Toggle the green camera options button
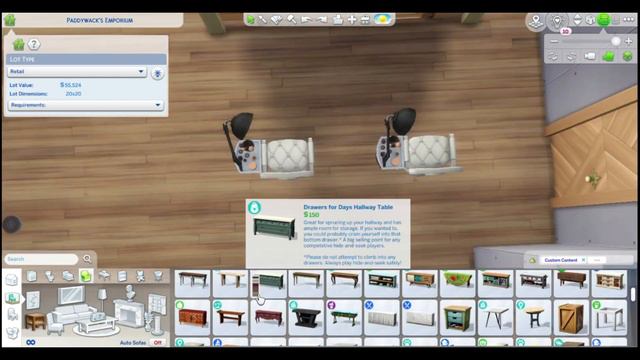This screenshot has width=640, height=360. pyautogui.click(x=604, y=20)
